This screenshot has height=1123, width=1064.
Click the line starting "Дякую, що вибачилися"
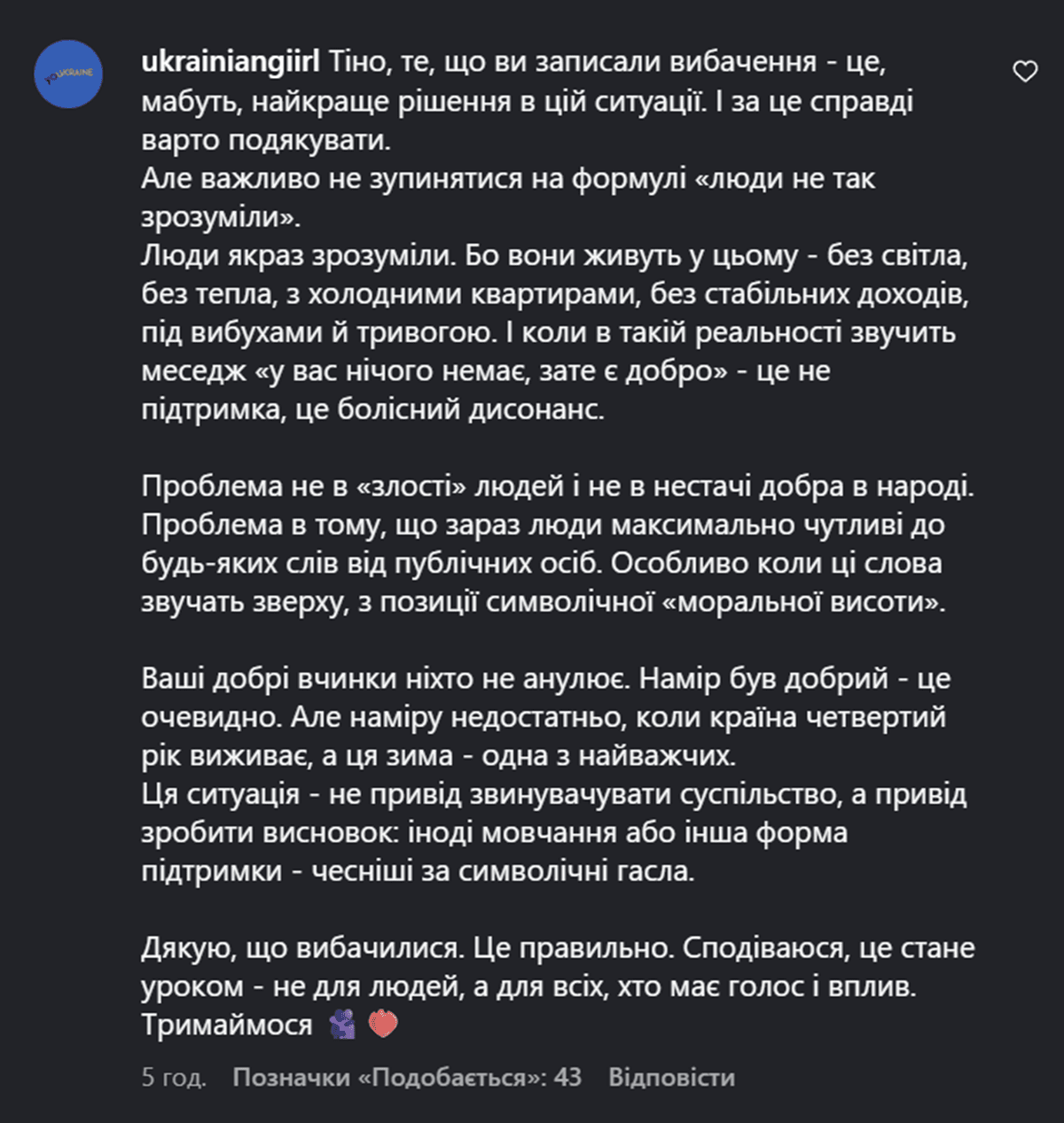coord(558,948)
